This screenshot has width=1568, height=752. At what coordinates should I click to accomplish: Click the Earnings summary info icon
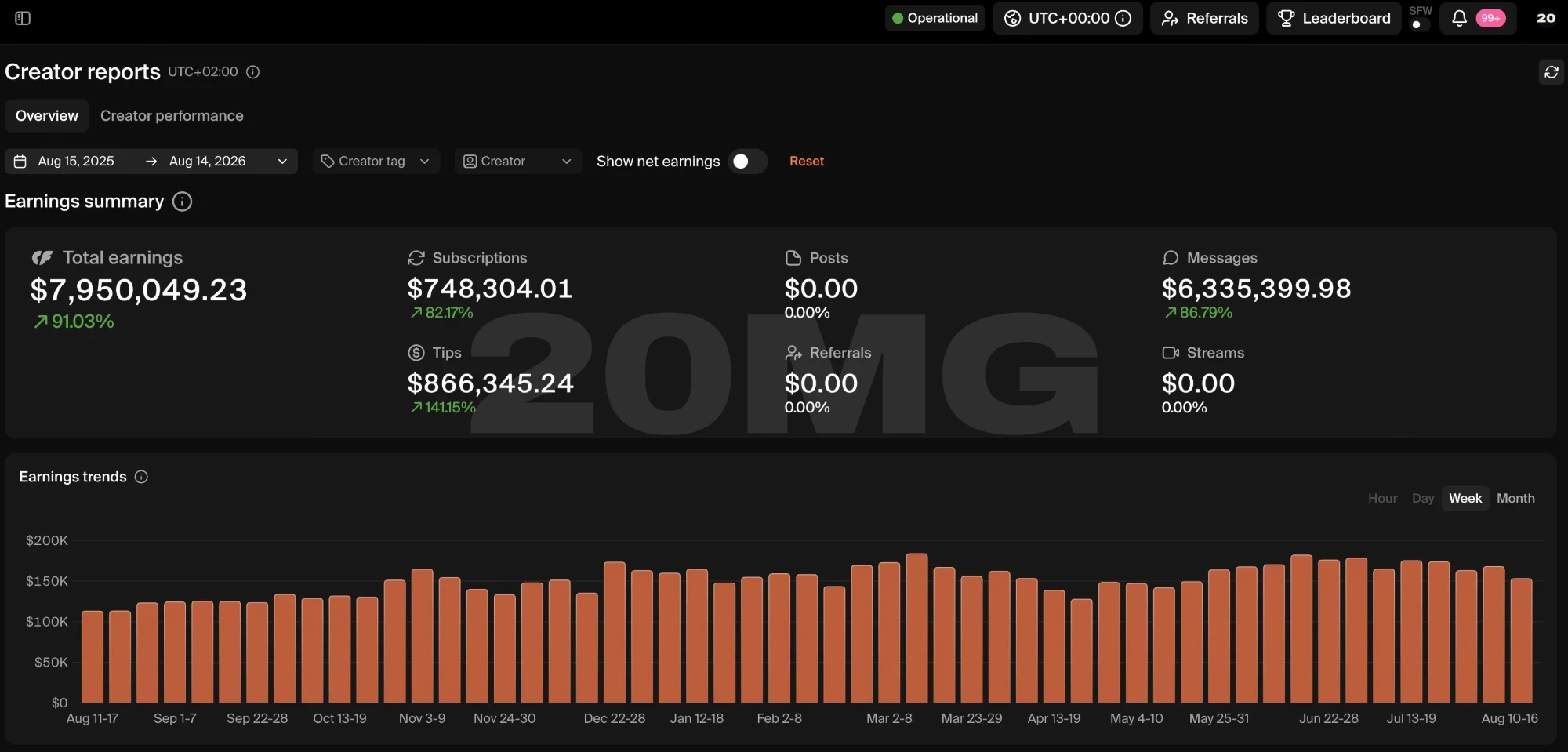click(182, 202)
